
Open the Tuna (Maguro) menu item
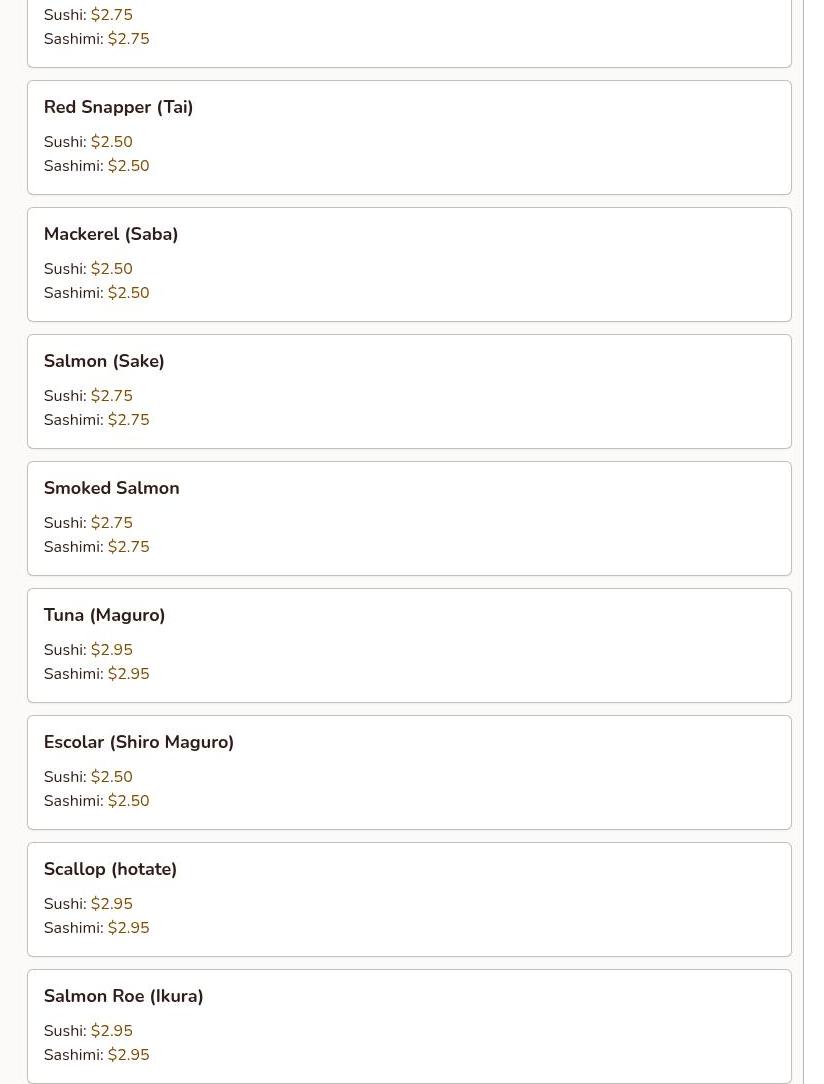[x=104, y=615]
